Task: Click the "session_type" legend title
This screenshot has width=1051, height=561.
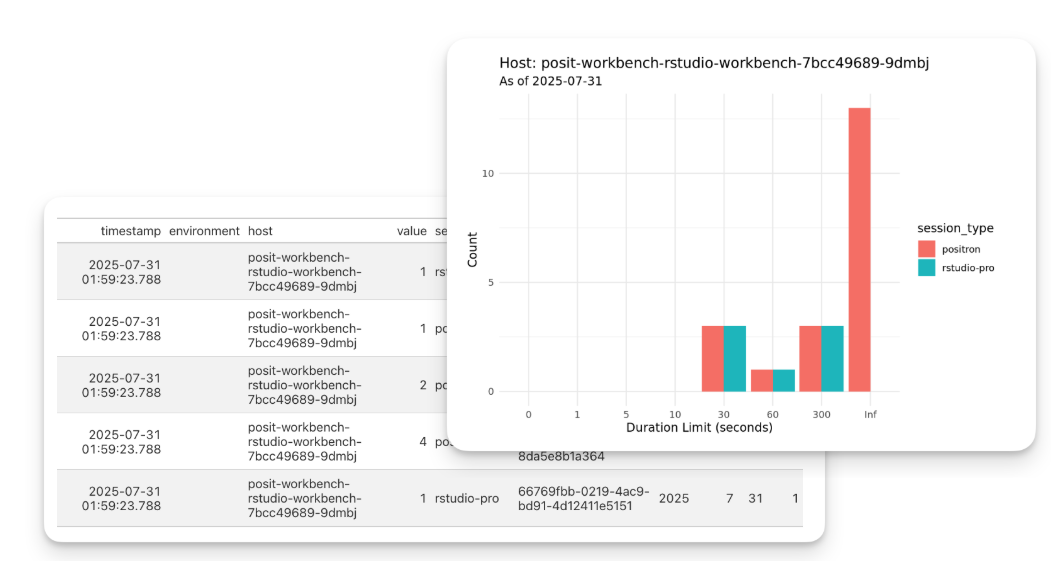Action: 955,229
